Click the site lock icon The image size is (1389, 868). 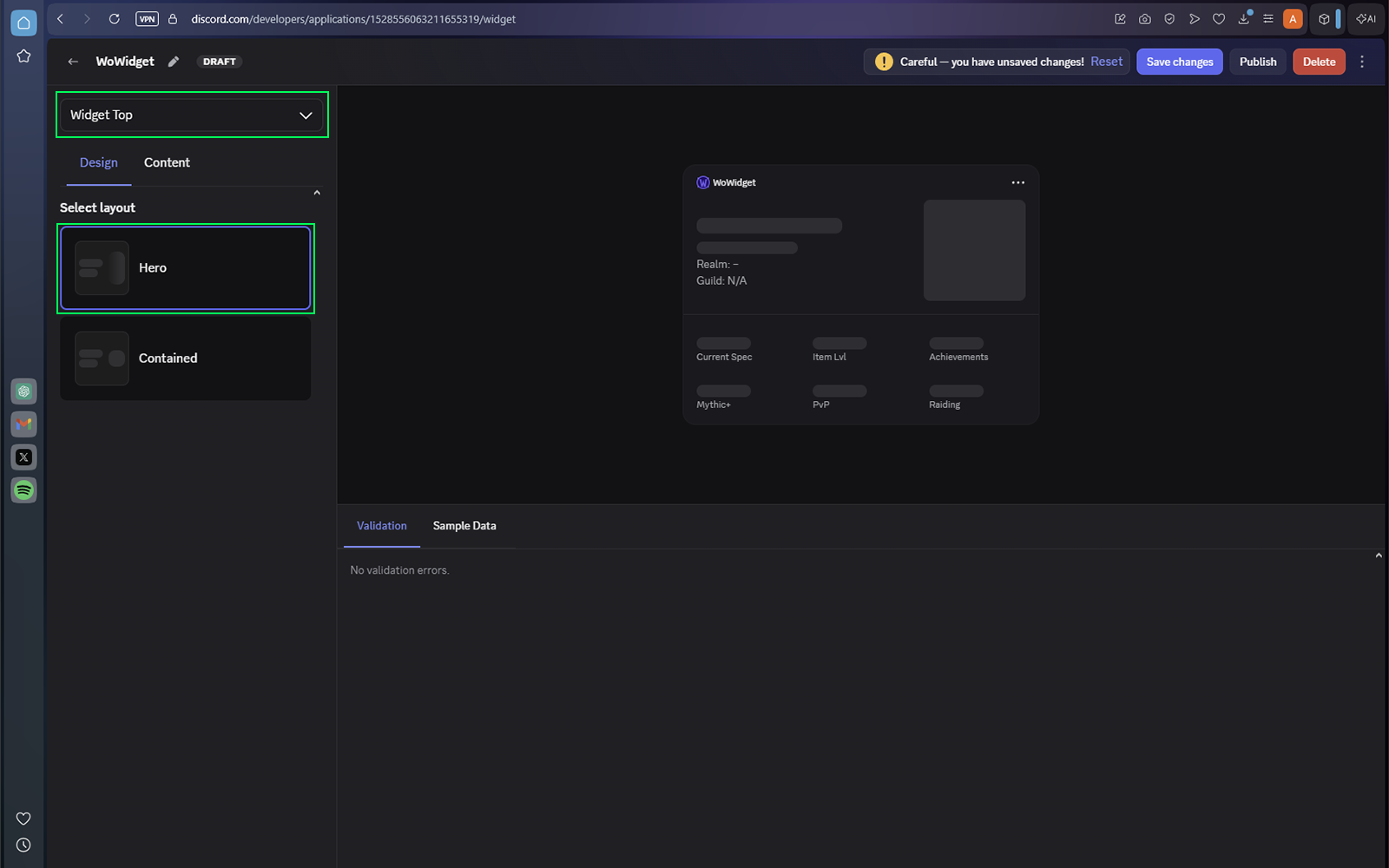coord(173,18)
